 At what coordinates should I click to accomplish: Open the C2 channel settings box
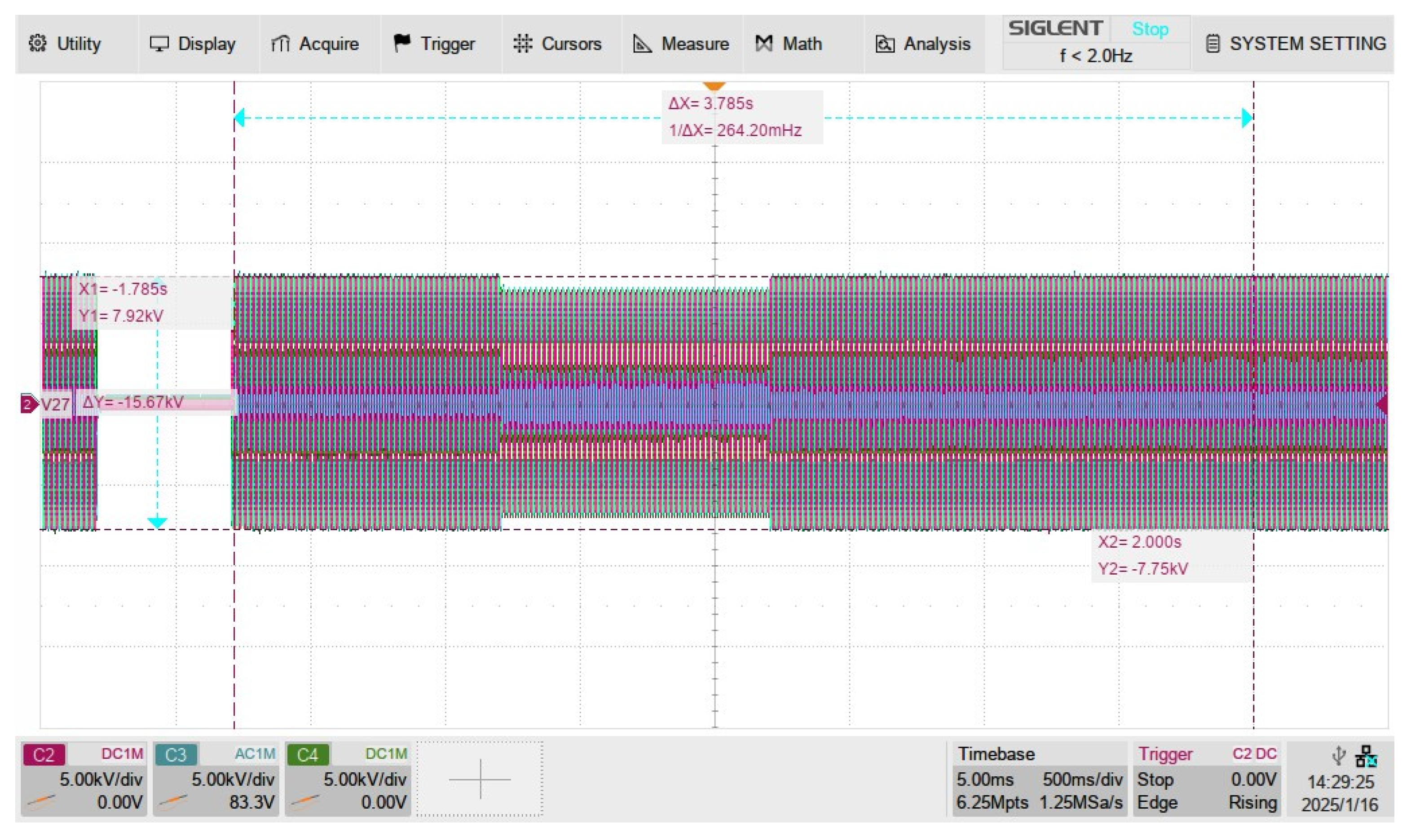coord(84,779)
